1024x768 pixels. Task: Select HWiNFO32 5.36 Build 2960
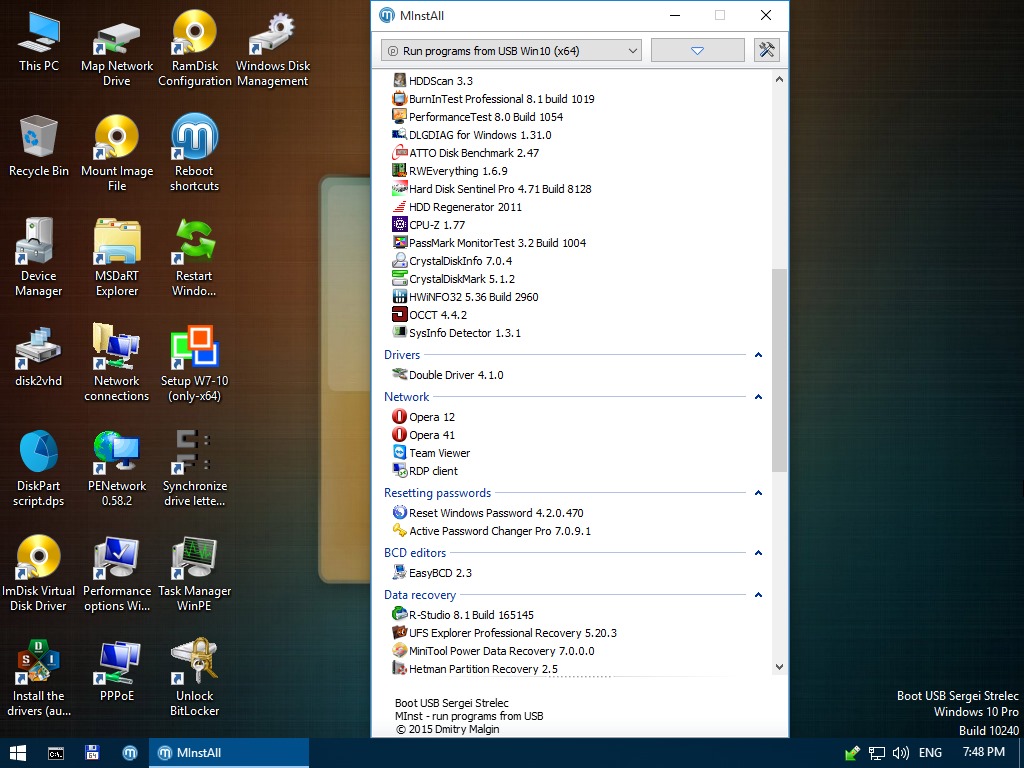pyautogui.click(x=466, y=296)
